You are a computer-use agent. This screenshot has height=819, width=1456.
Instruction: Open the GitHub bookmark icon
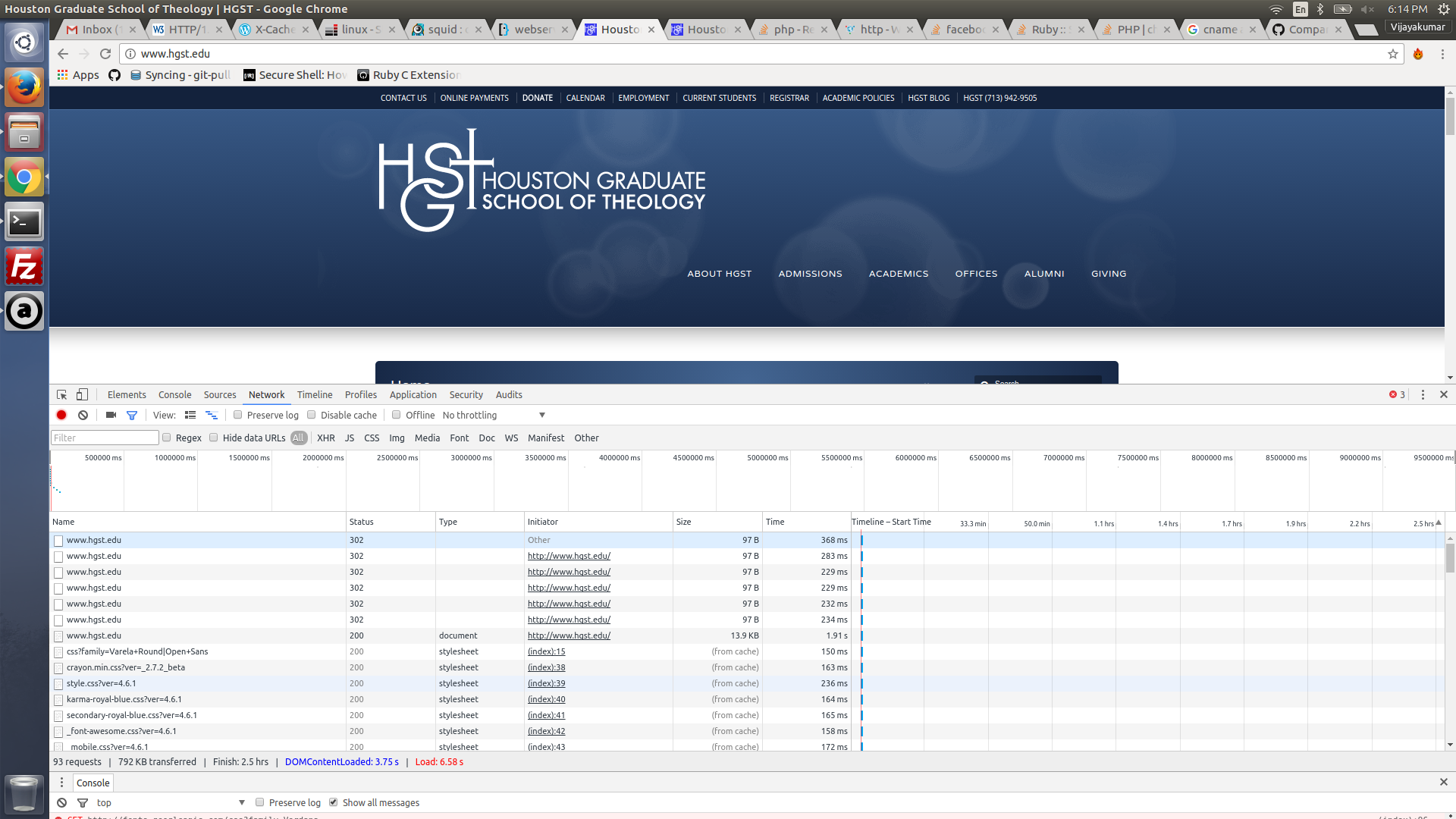click(115, 74)
